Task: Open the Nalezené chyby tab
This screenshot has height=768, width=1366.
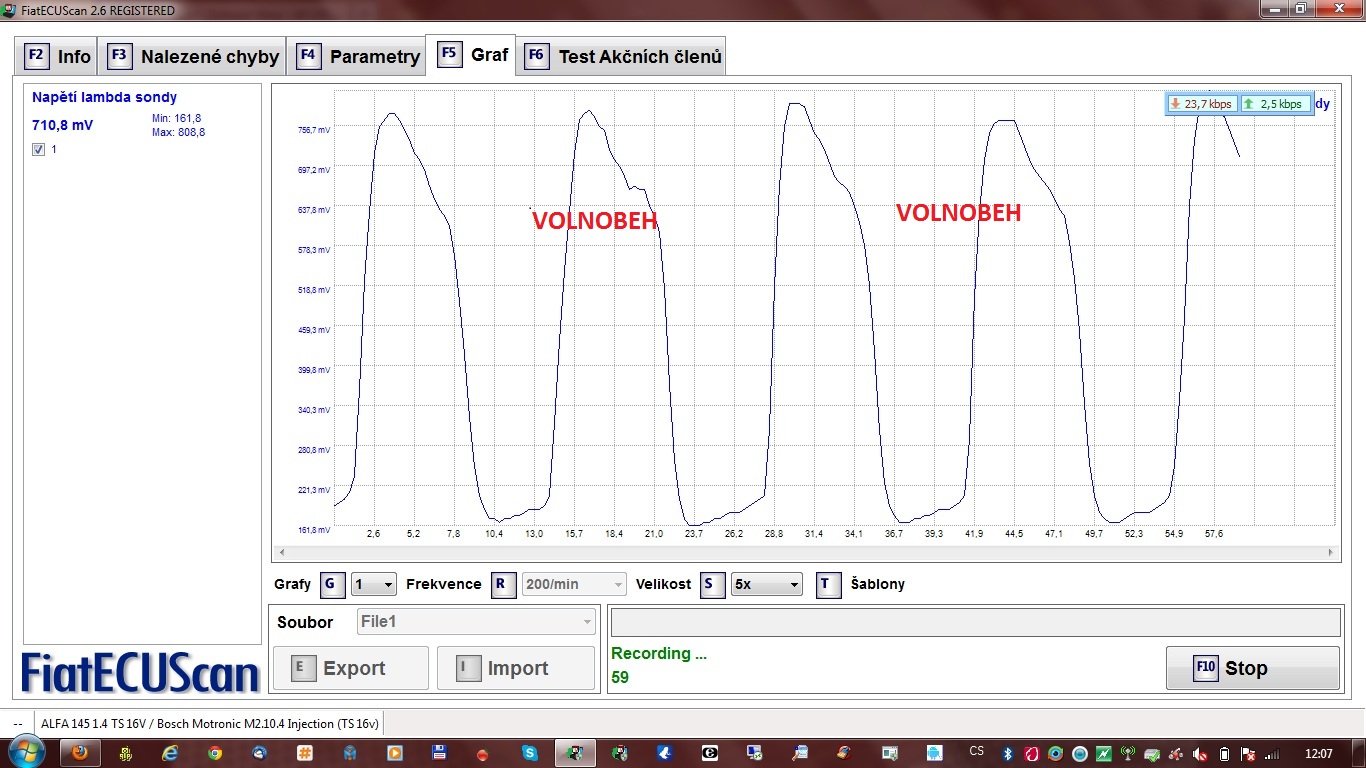Action: [x=192, y=56]
